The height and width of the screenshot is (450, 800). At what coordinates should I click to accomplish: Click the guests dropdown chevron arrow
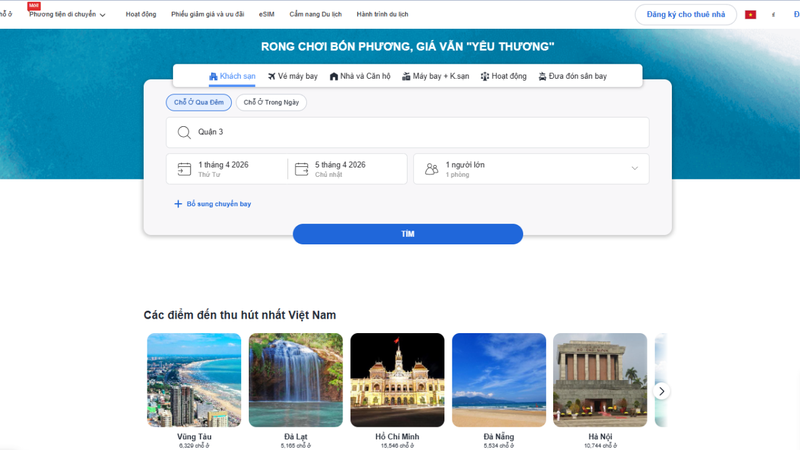[635, 168]
